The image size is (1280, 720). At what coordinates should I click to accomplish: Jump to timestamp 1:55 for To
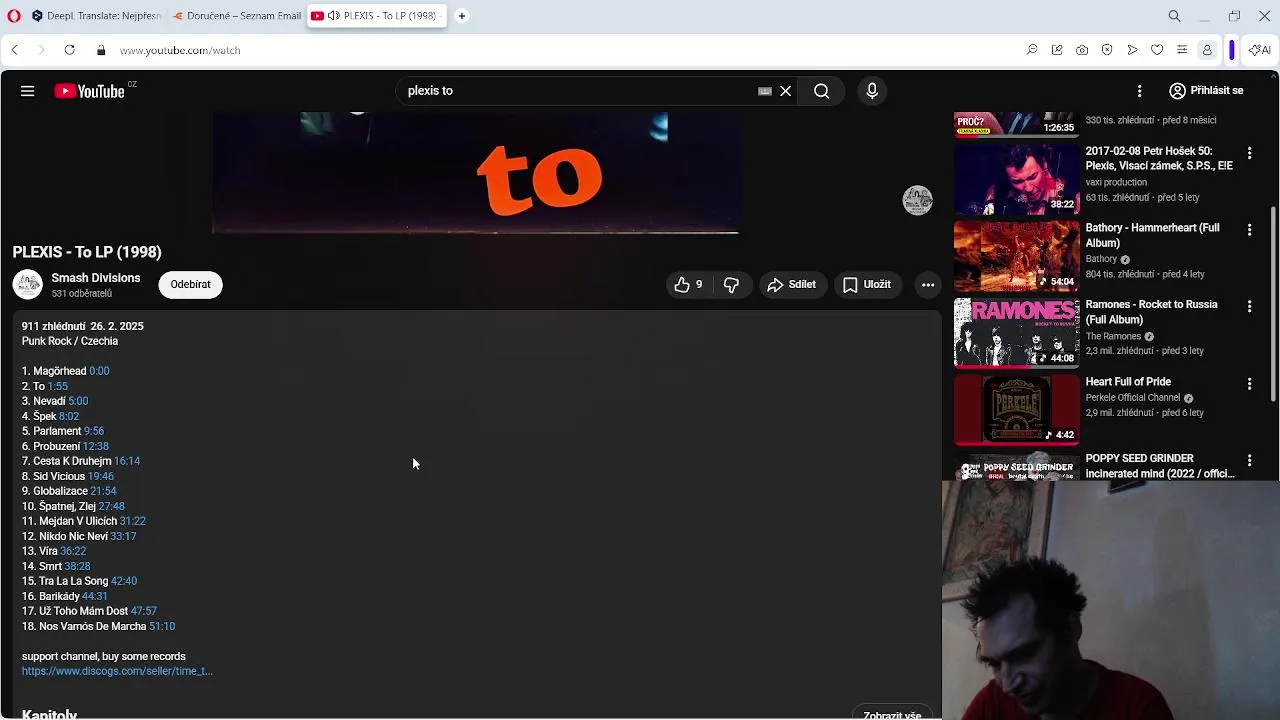pos(58,386)
